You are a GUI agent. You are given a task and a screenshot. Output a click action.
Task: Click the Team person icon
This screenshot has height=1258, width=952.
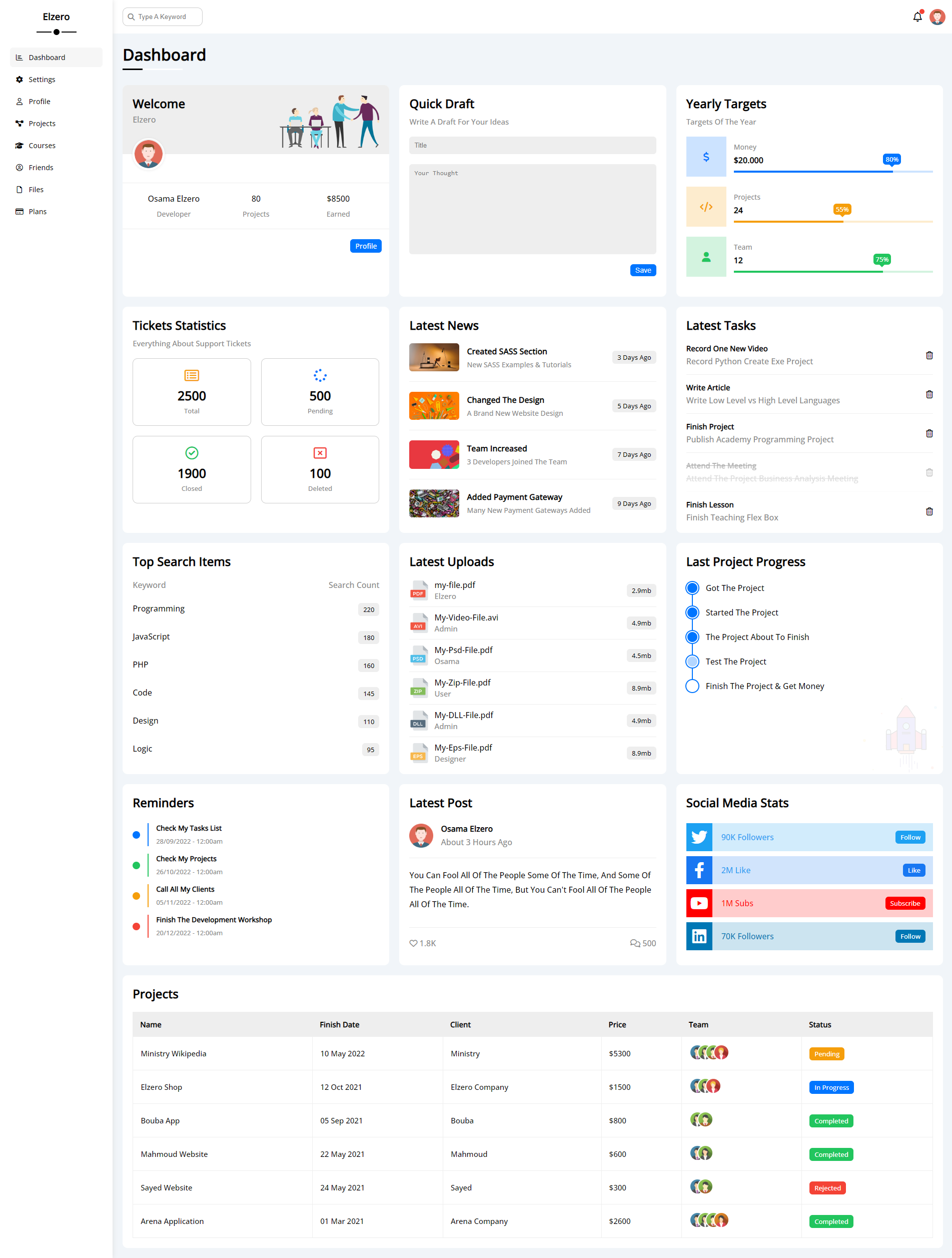click(x=706, y=257)
